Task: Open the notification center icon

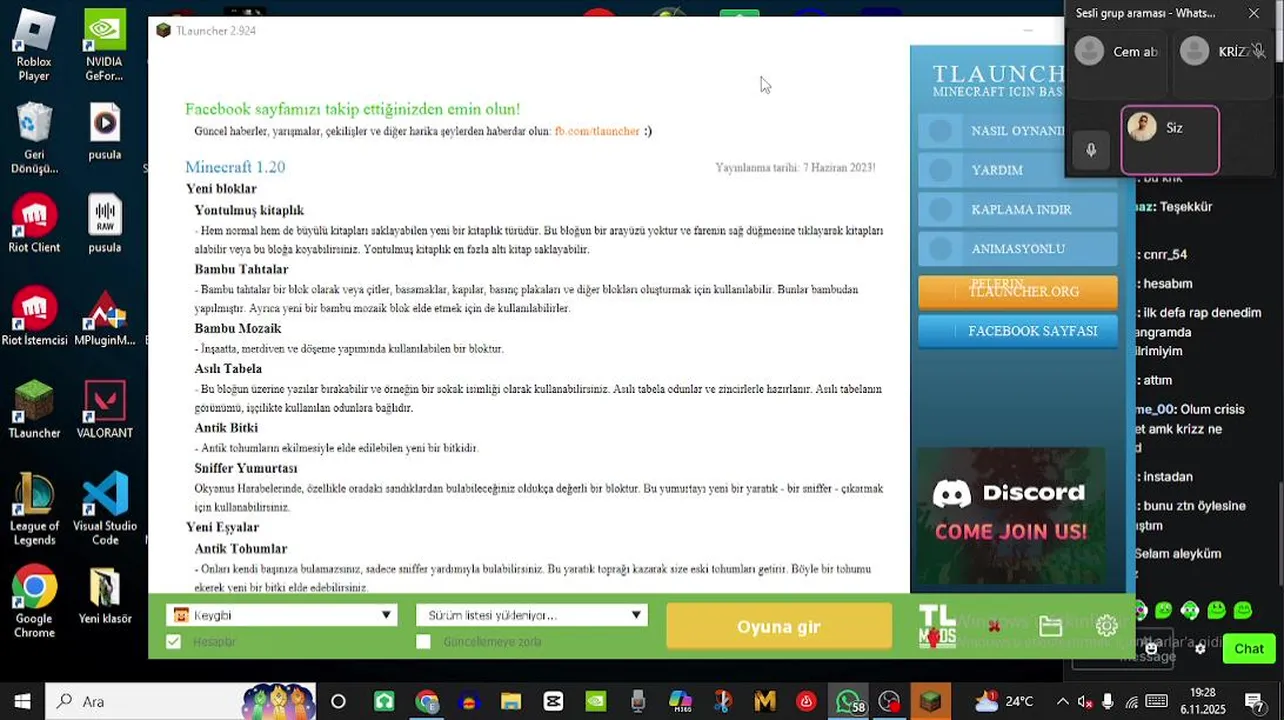Action: [x=1254, y=701]
